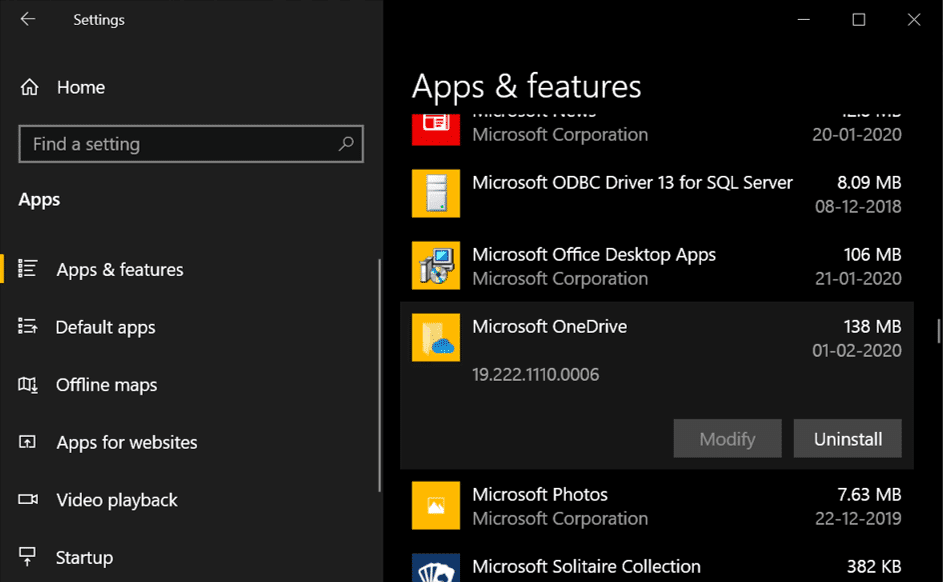
Task: Click the 7.63 MB size value
Action: pyautogui.click(x=869, y=494)
